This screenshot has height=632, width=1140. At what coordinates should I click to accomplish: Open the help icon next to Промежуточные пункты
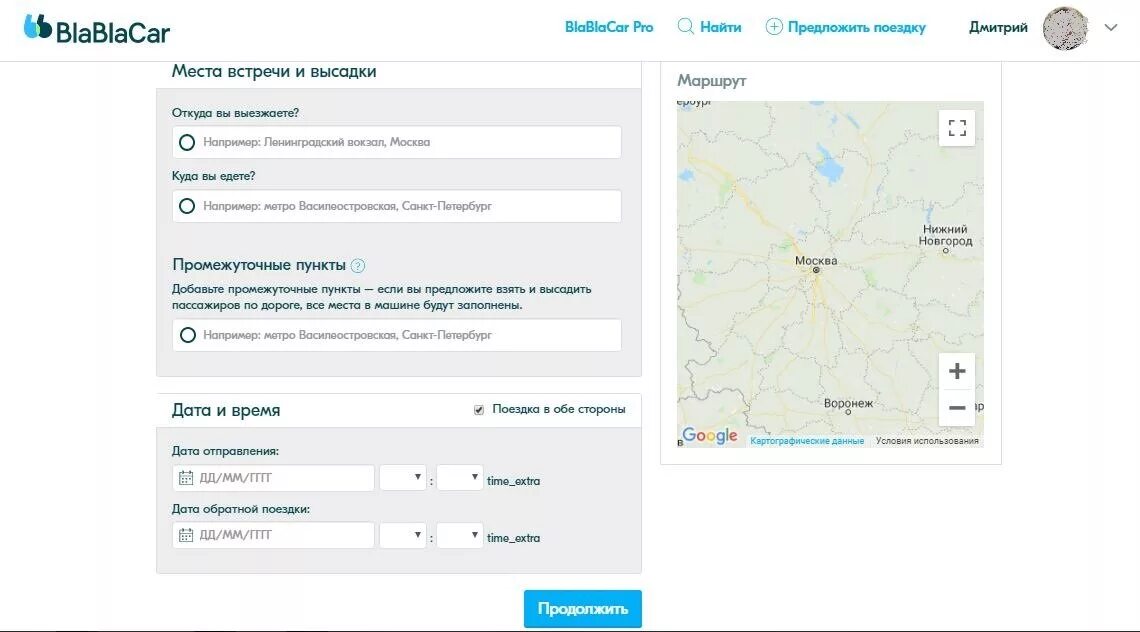coord(358,265)
